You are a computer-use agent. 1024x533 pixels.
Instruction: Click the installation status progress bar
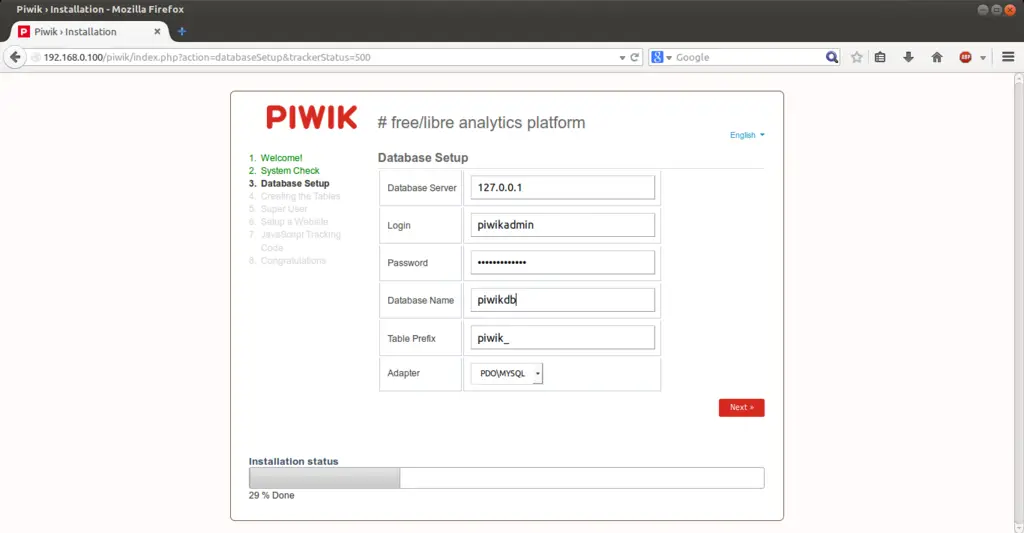coord(506,478)
